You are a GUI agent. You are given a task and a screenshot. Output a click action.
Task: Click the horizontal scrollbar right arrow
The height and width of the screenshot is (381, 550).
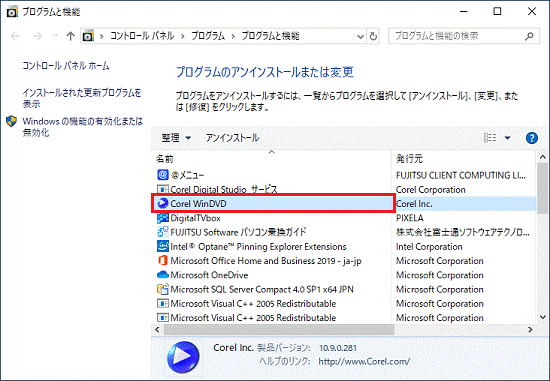[x=530, y=329]
